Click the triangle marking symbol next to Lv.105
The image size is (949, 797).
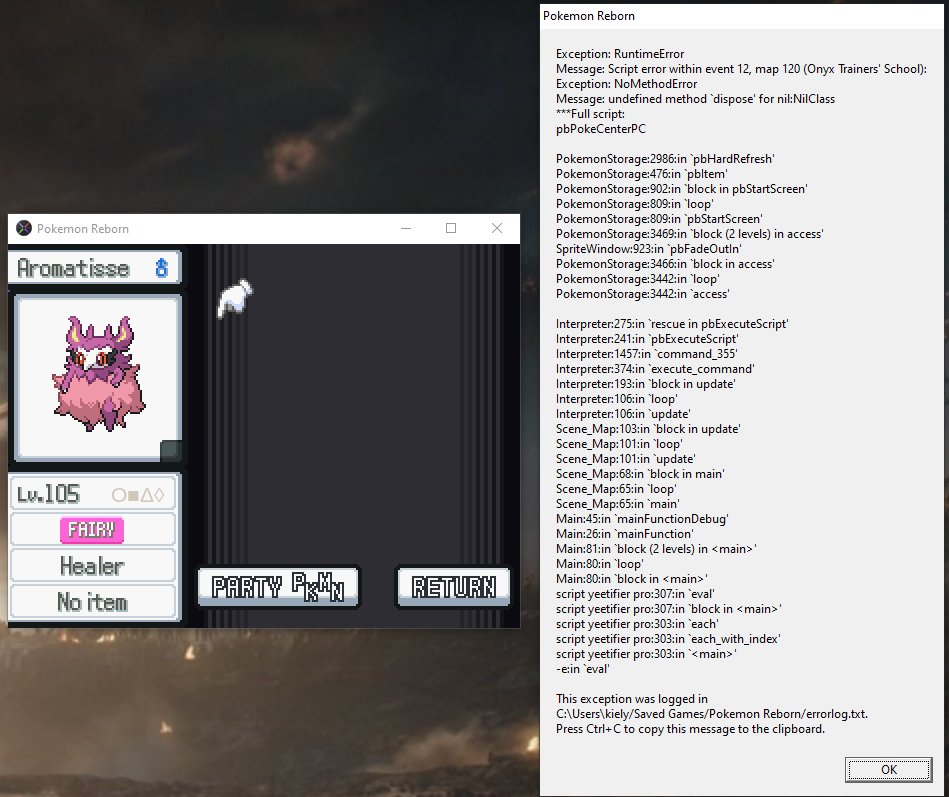146,495
